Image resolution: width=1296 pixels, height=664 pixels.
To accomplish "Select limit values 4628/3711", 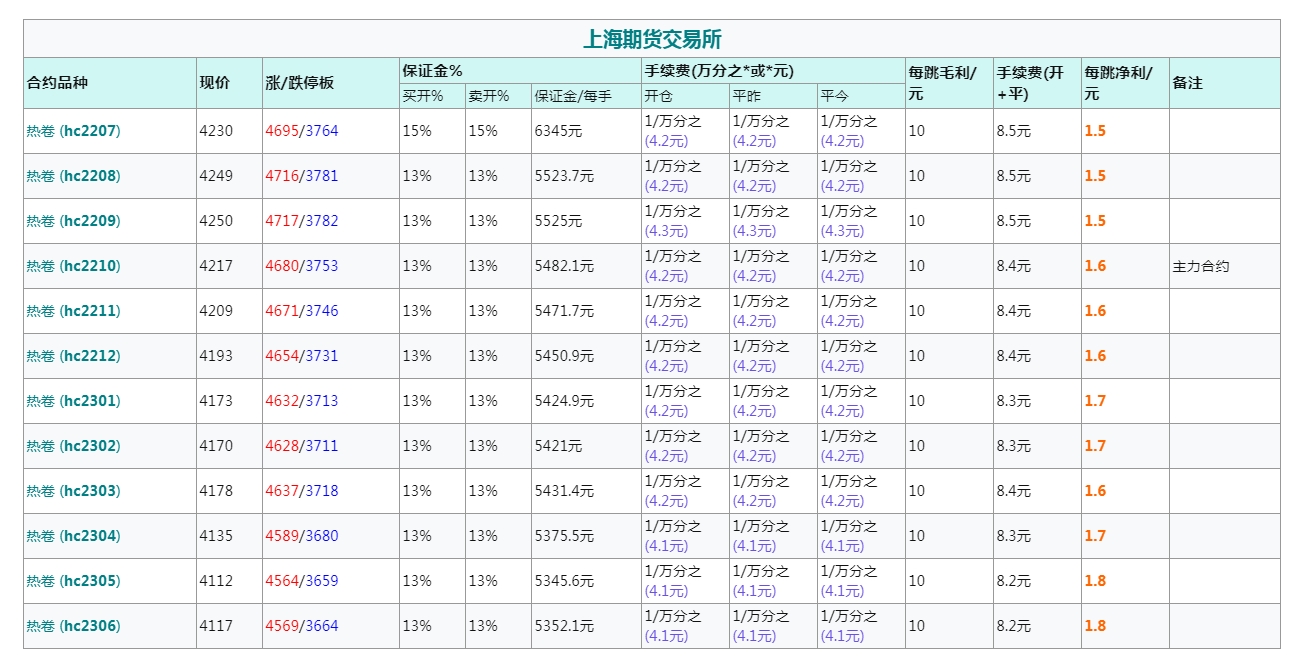I will (302, 446).
